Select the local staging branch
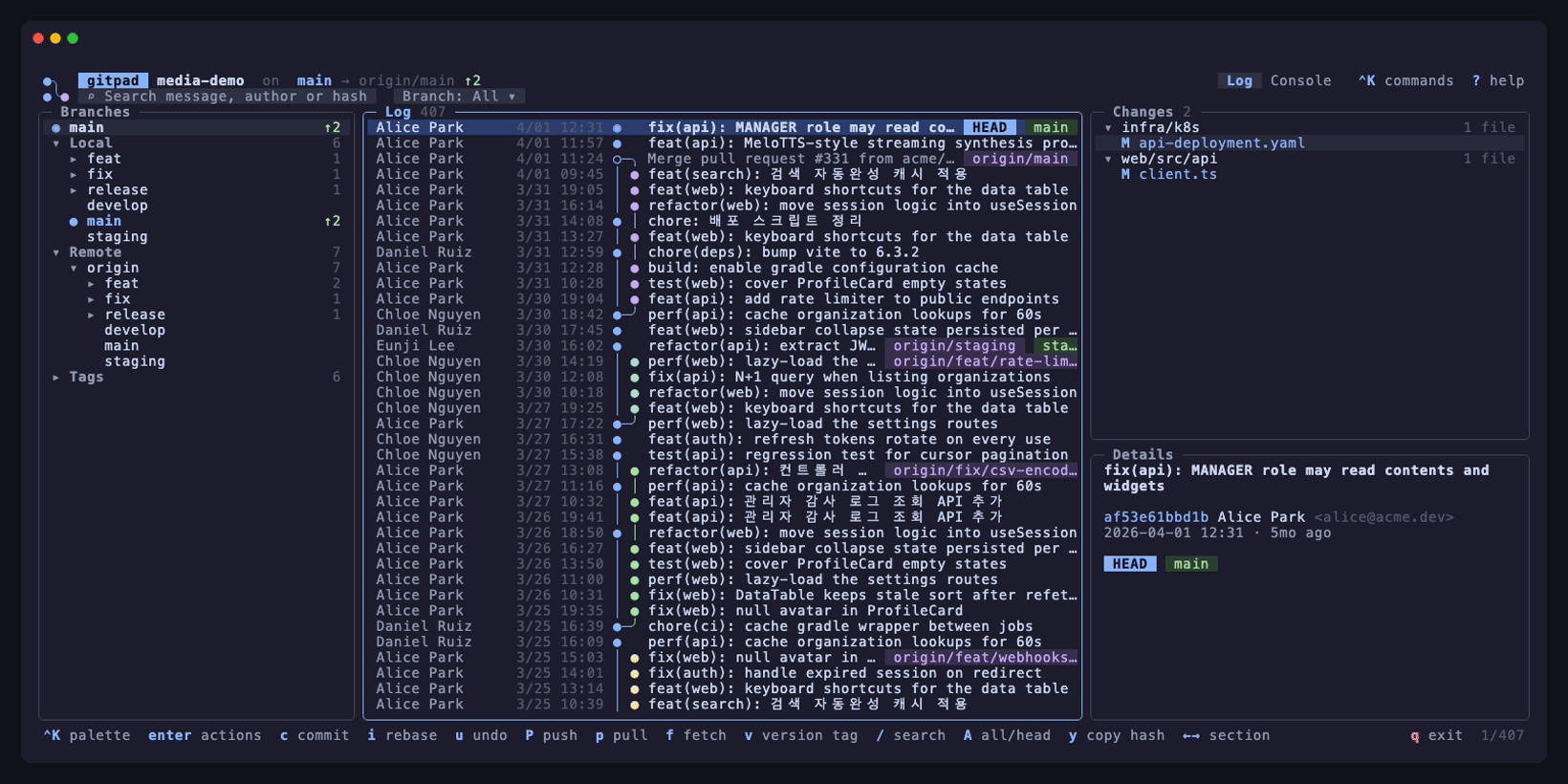 [118, 237]
